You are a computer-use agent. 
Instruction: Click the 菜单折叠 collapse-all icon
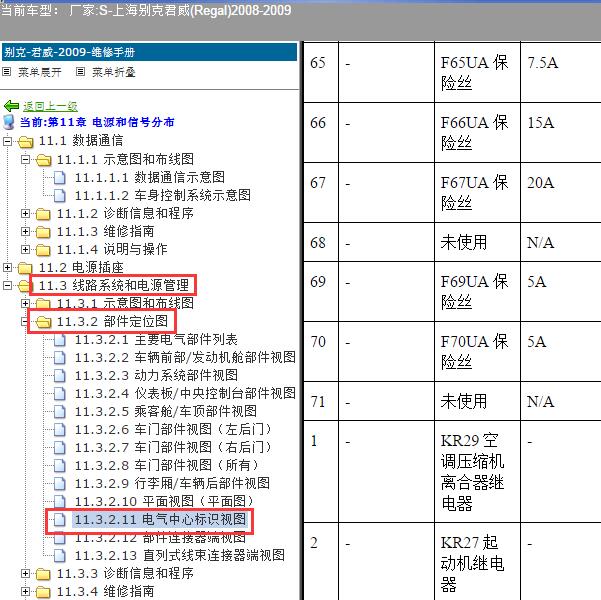80,72
